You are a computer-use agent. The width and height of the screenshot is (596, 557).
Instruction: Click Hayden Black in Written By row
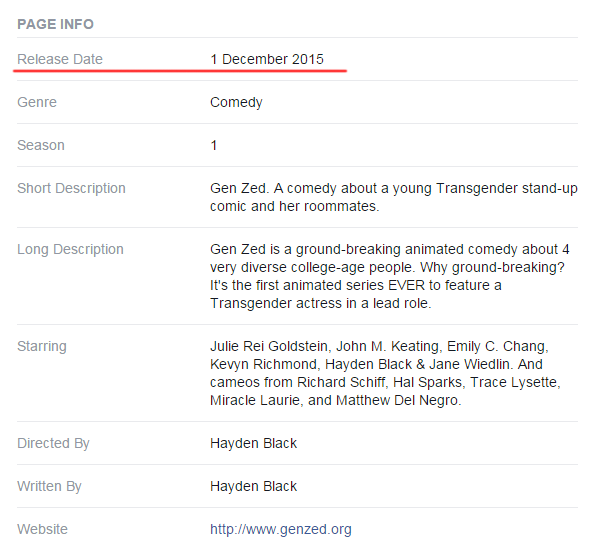(254, 486)
